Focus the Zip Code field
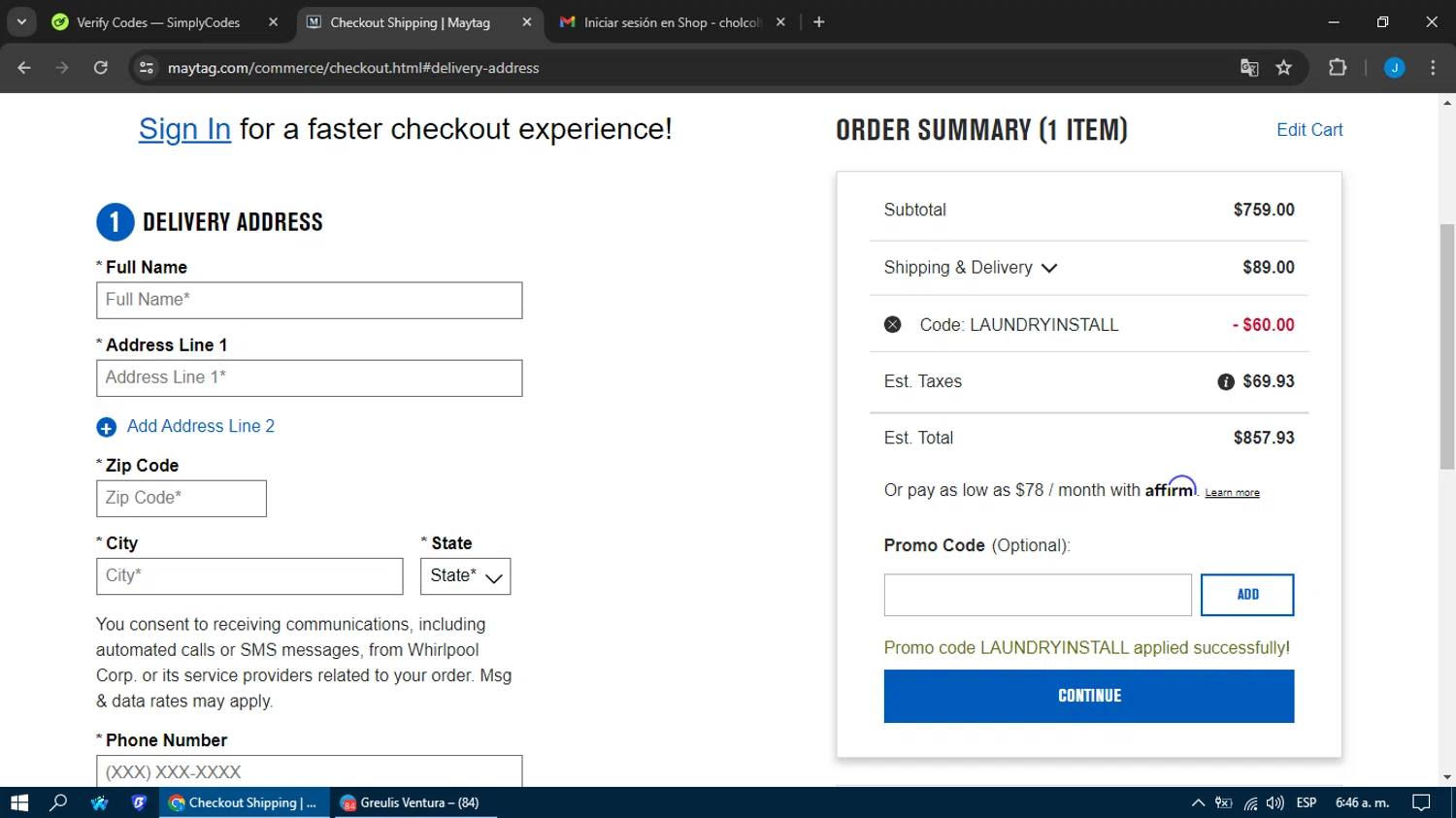 click(182, 499)
